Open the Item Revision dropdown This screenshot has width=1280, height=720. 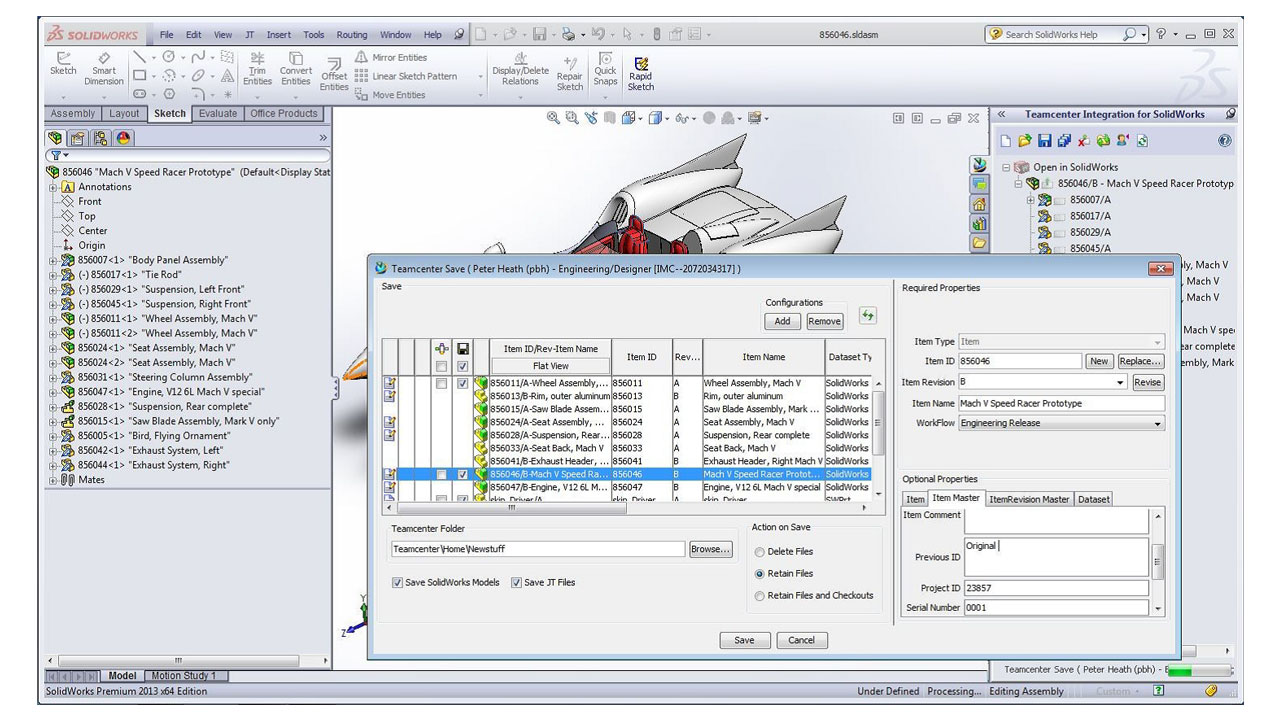pos(1121,382)
